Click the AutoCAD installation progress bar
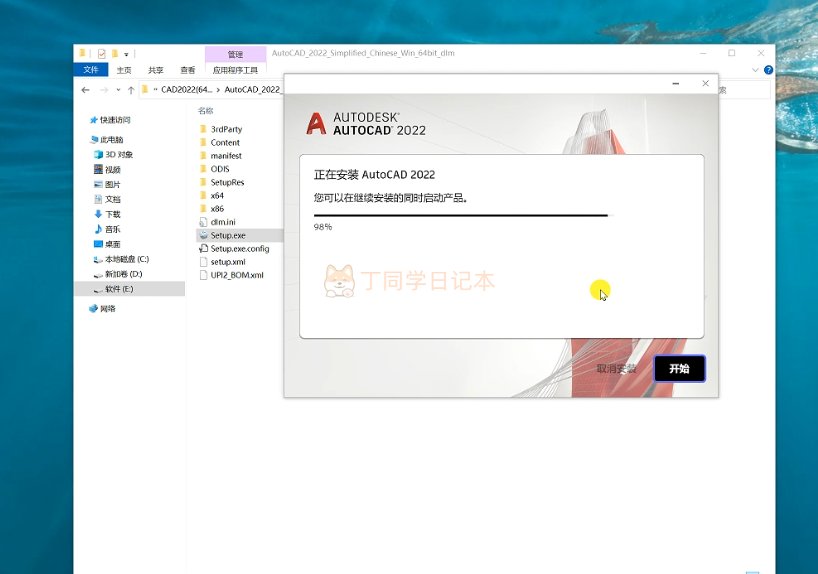The width and height of the screenshot is (818, 574). 460,215
